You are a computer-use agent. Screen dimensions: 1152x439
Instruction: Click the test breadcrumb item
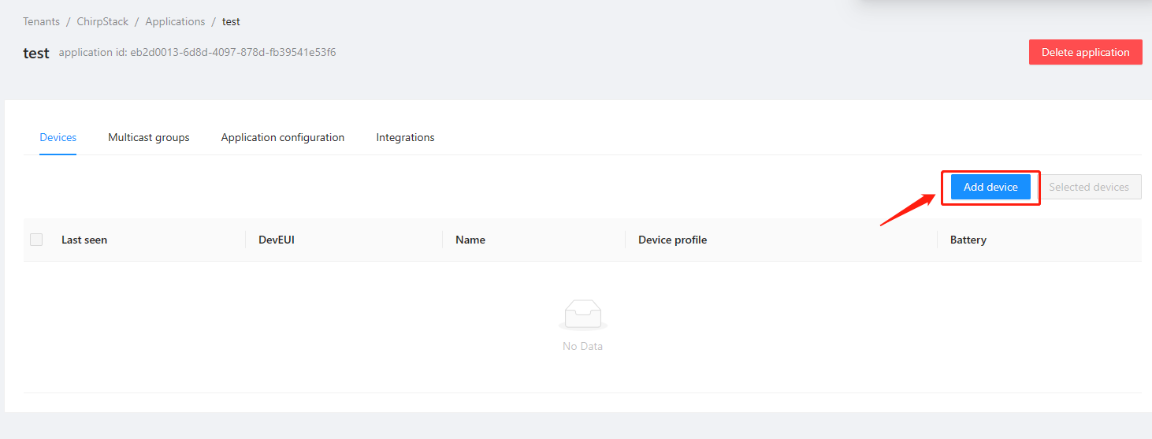231,21
